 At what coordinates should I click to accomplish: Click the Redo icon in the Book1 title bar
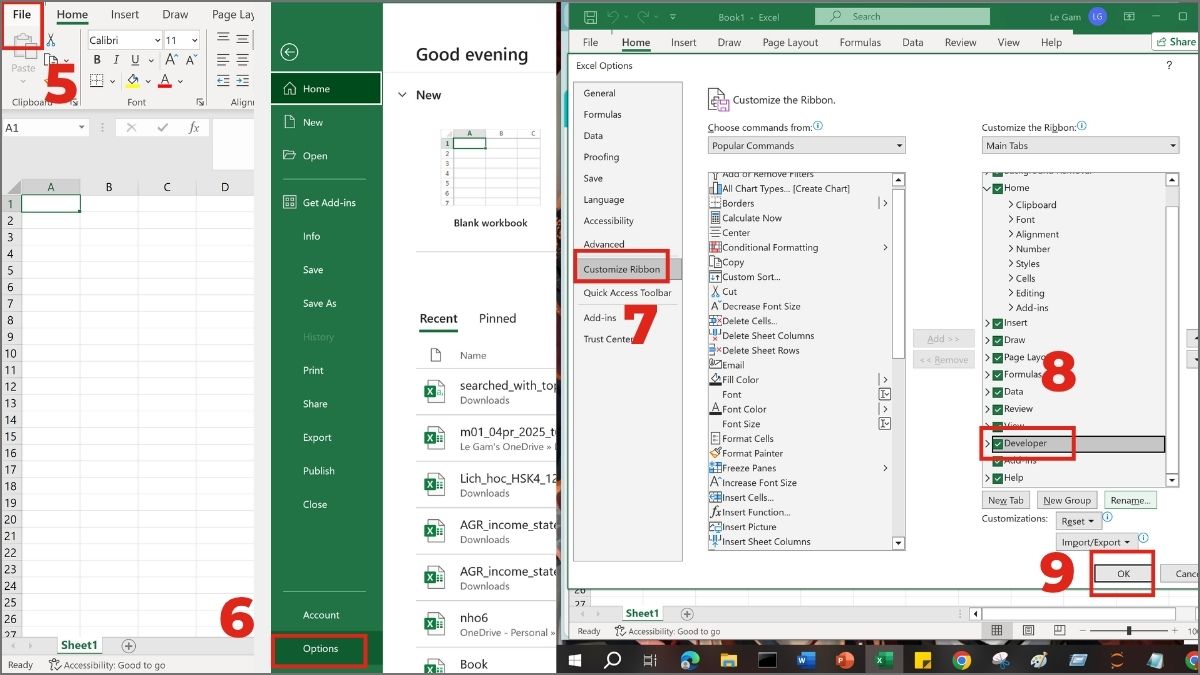[x=644, y=16]
